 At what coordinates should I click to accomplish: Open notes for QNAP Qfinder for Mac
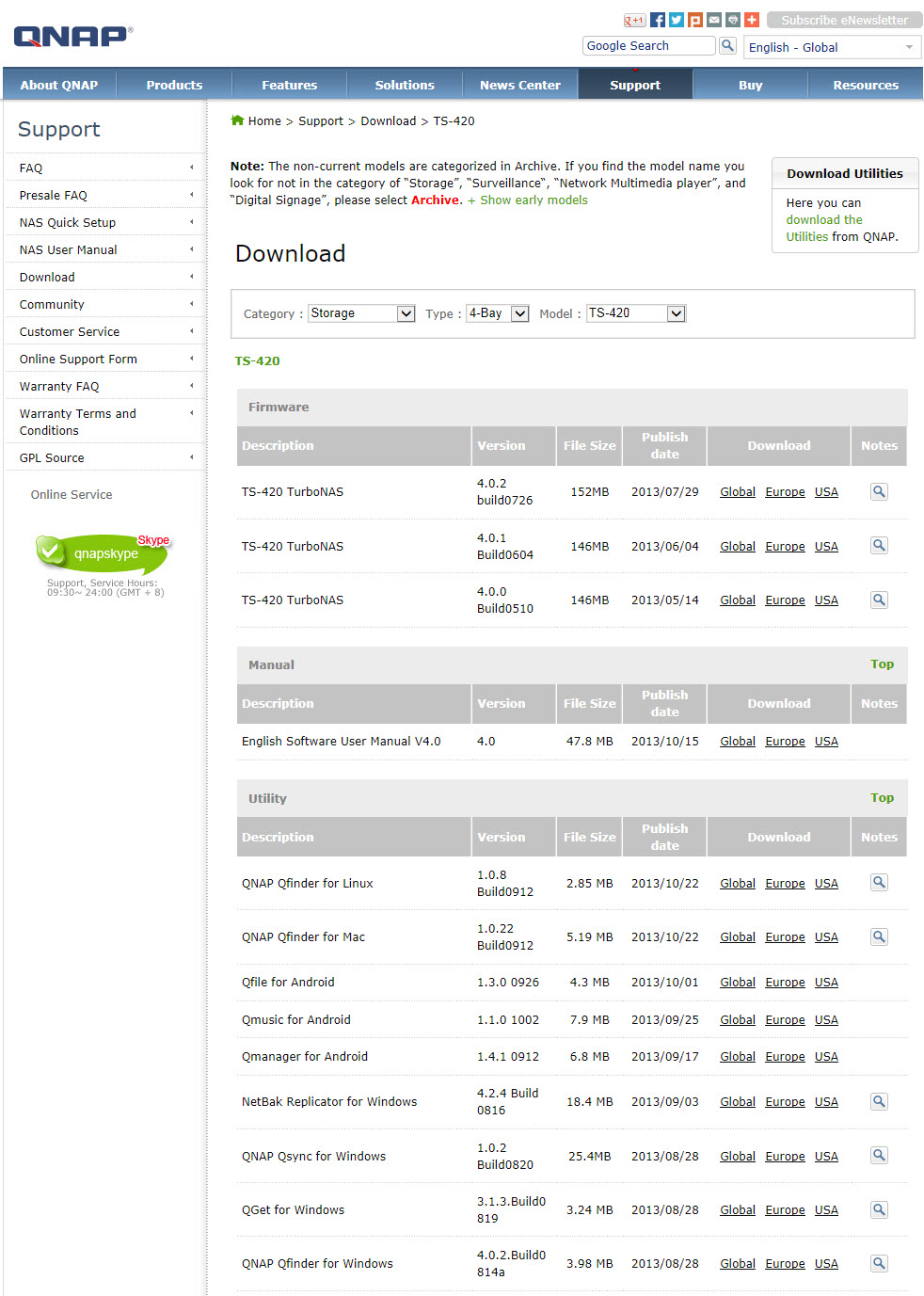(879, 936)
